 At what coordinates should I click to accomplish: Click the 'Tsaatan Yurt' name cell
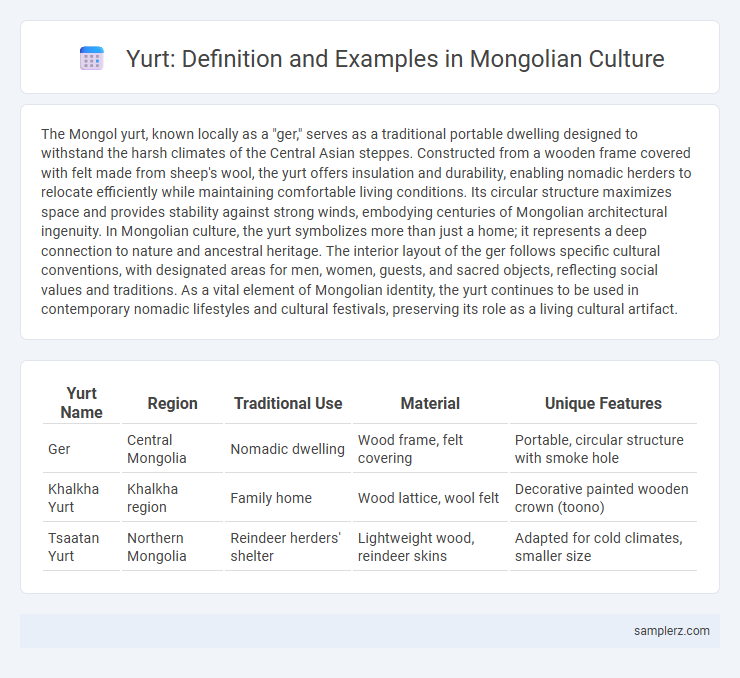tap(82, 547)
